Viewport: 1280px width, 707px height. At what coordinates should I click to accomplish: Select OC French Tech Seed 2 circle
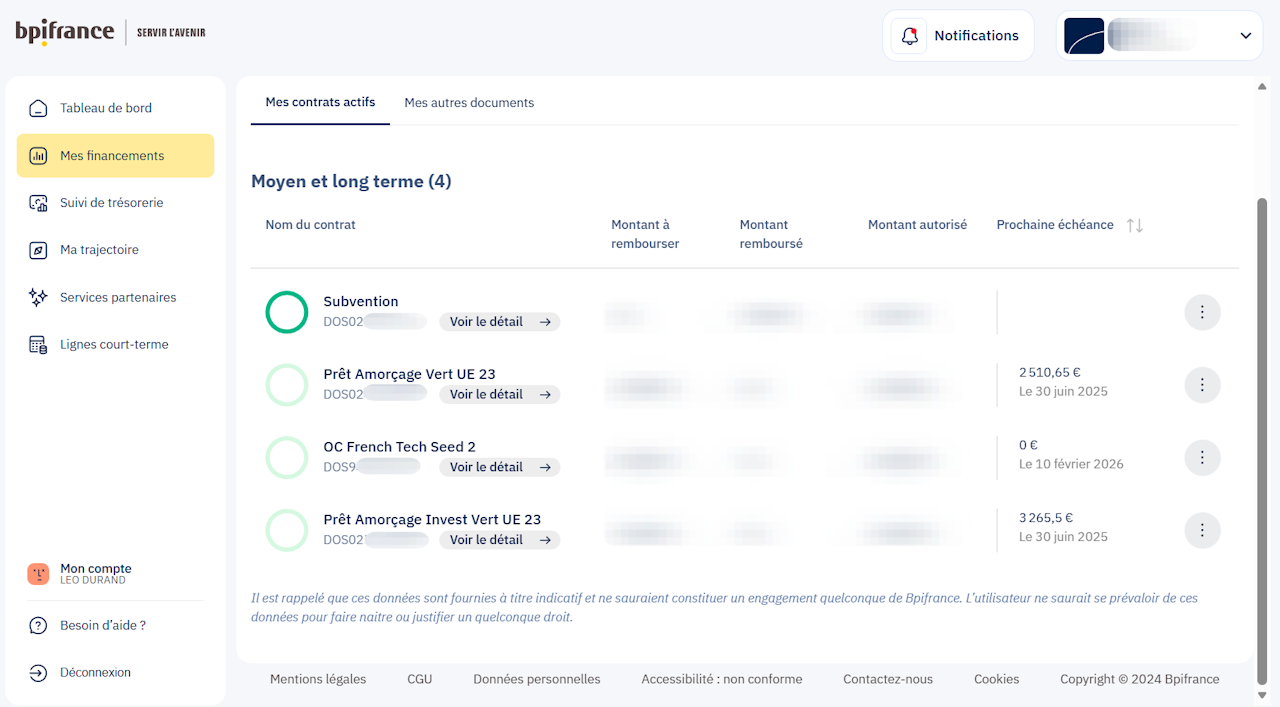(x=287, y=458)
